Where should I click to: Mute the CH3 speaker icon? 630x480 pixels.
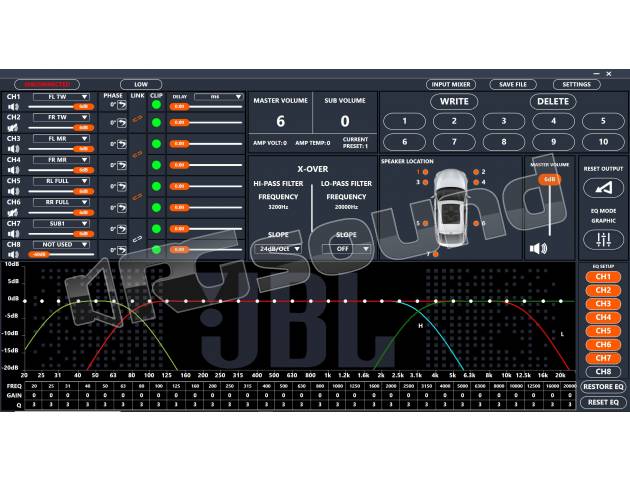click(x=13, y=149)
